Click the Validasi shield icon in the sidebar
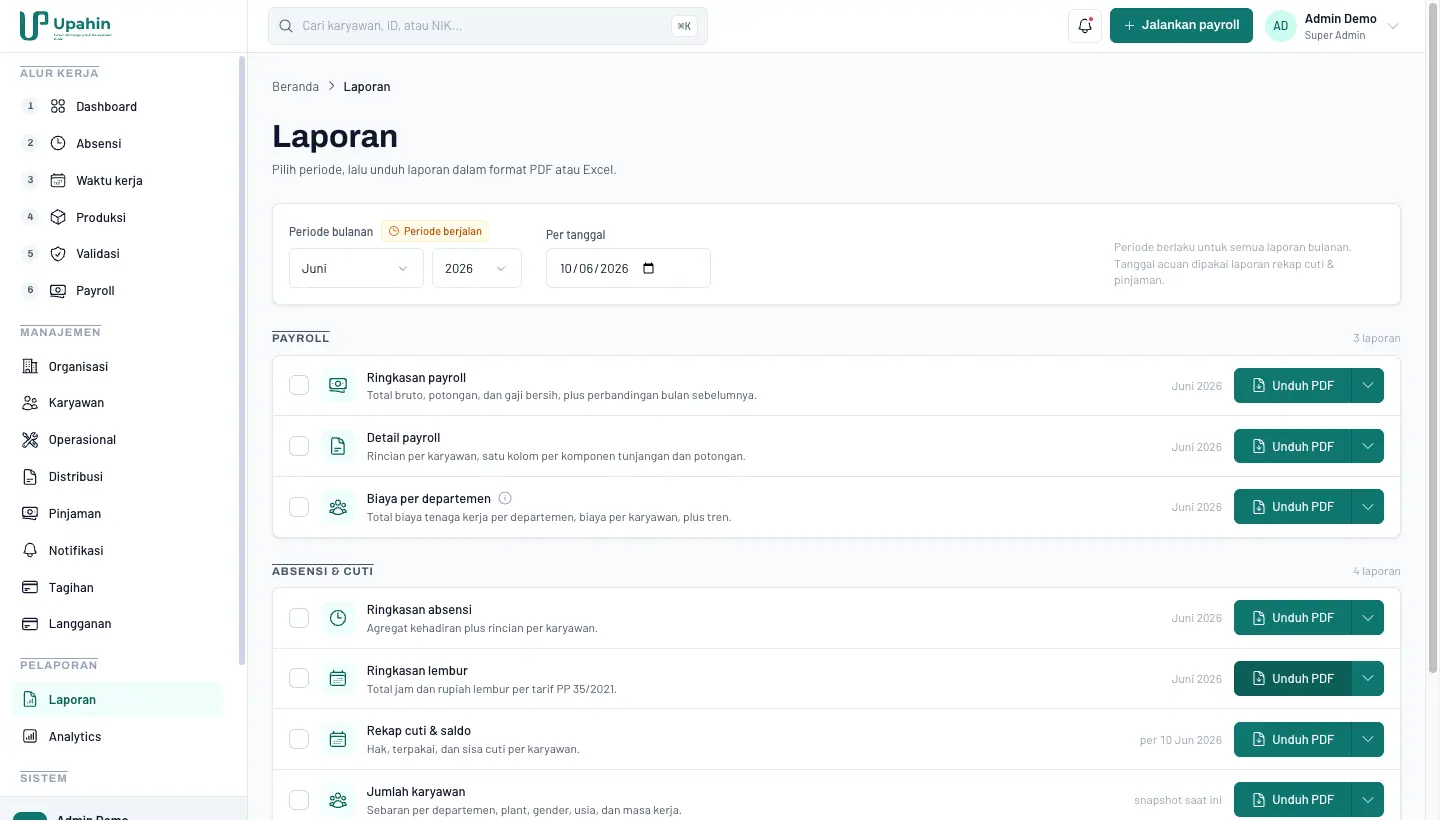Viewport: 1440px width, 820px height. tap(58, 254)
